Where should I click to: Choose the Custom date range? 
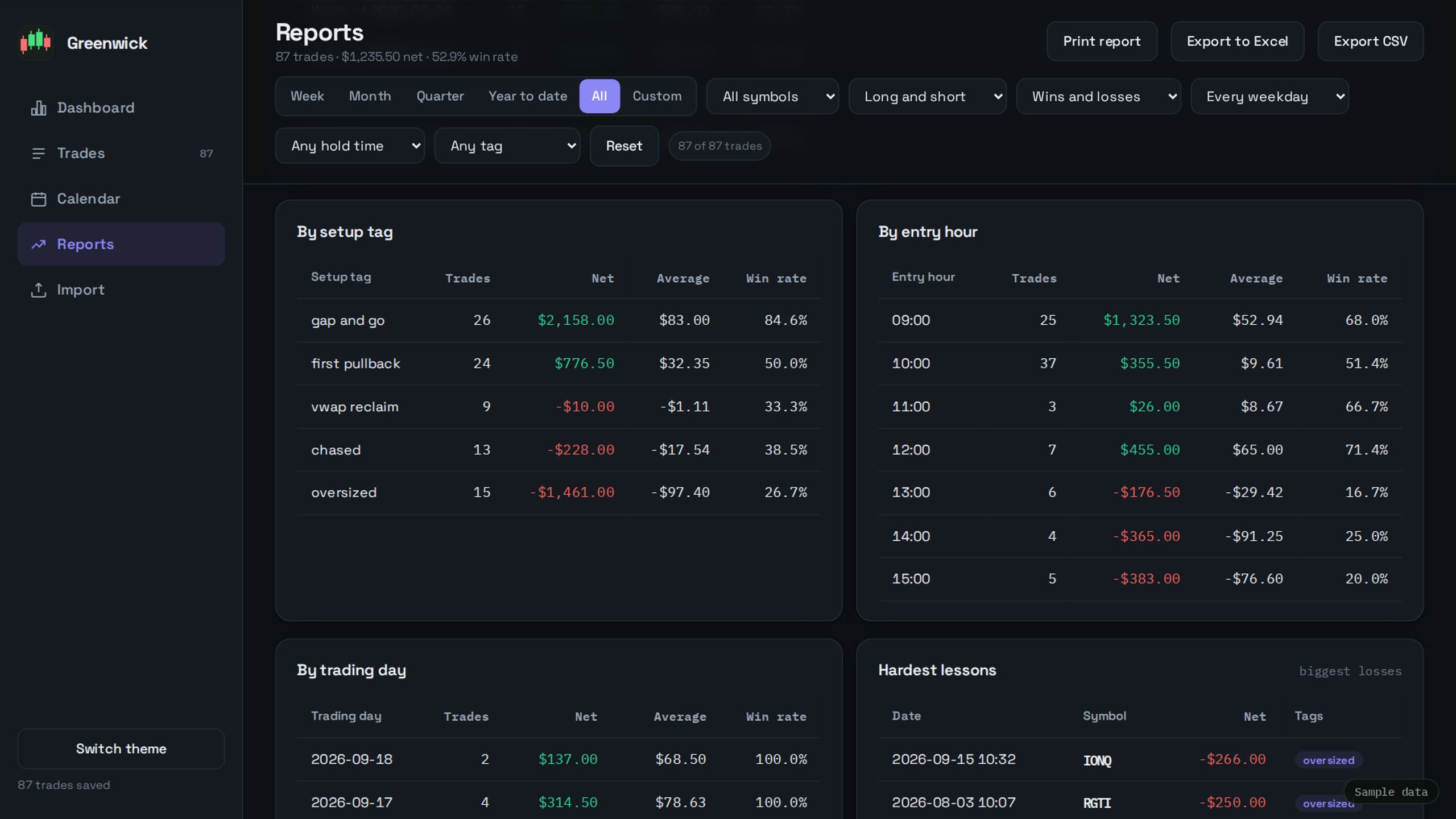[x=657, y=96]
